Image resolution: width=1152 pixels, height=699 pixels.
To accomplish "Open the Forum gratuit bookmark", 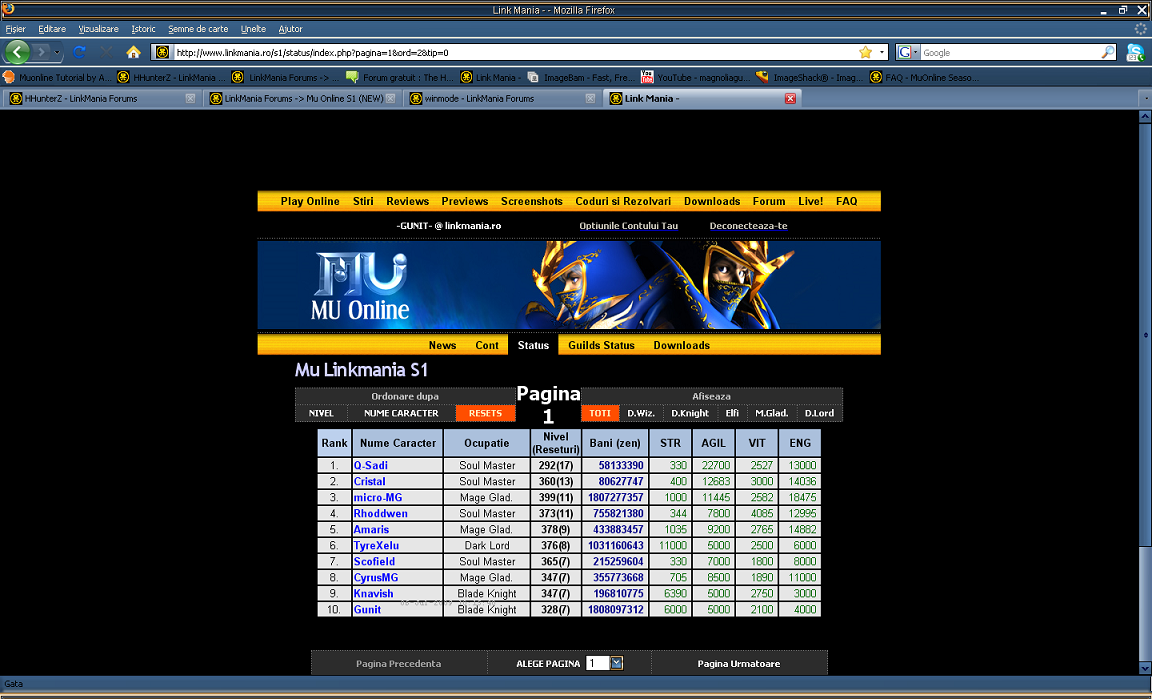I will (x=400, y=77).
